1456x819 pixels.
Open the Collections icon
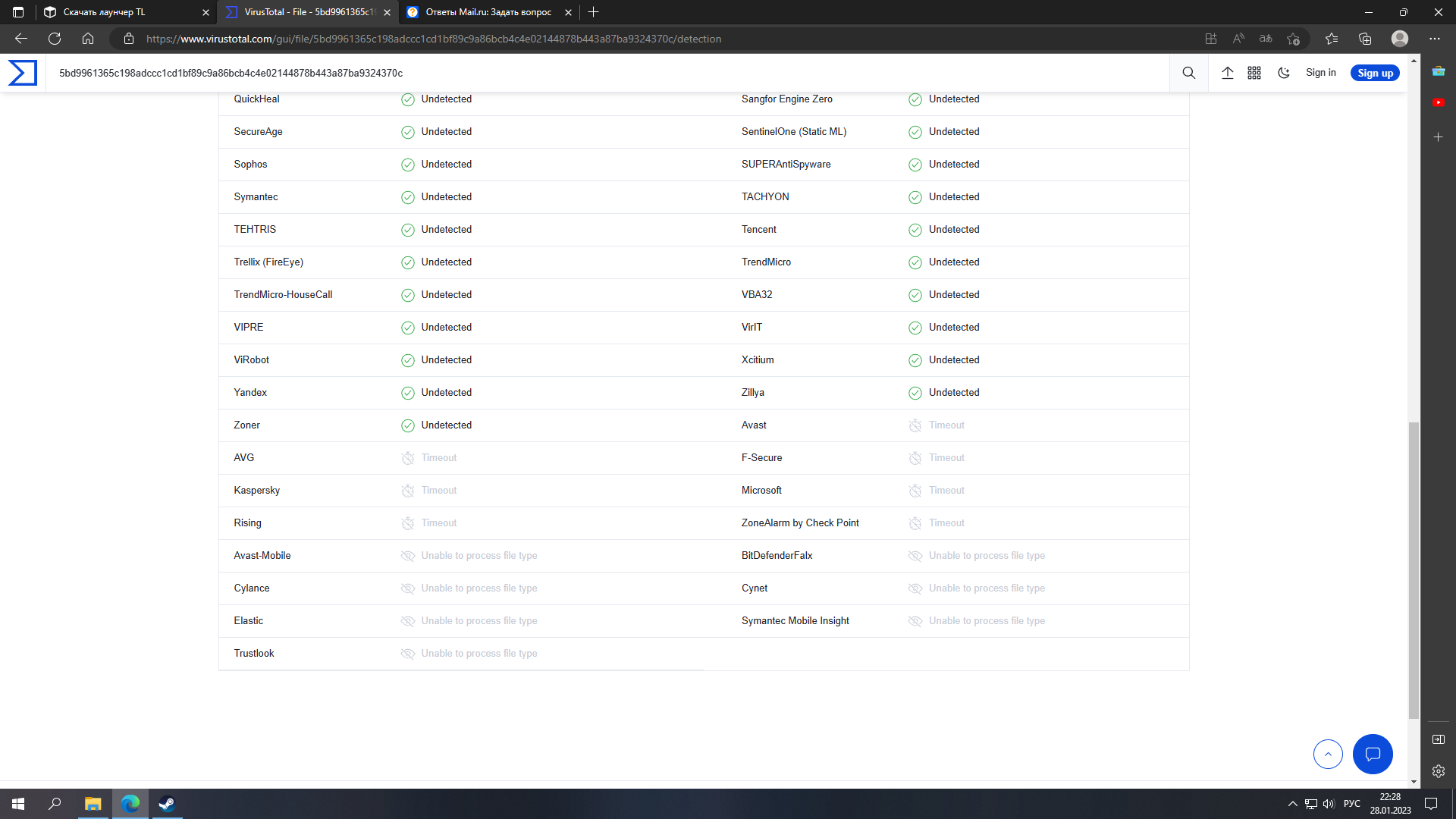point(1365,39)
